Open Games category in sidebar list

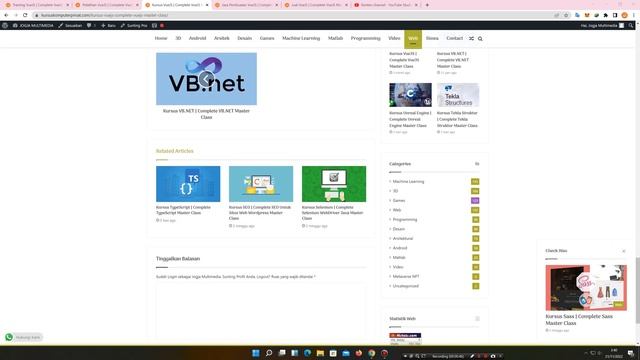399,200
